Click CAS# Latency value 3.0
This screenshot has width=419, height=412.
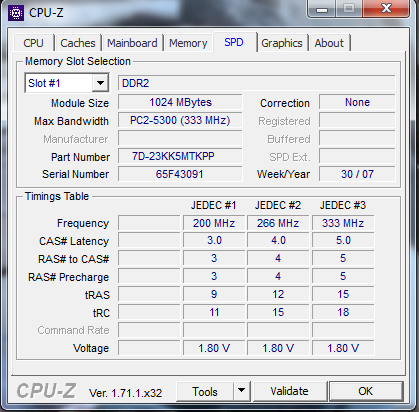(214, 240)
